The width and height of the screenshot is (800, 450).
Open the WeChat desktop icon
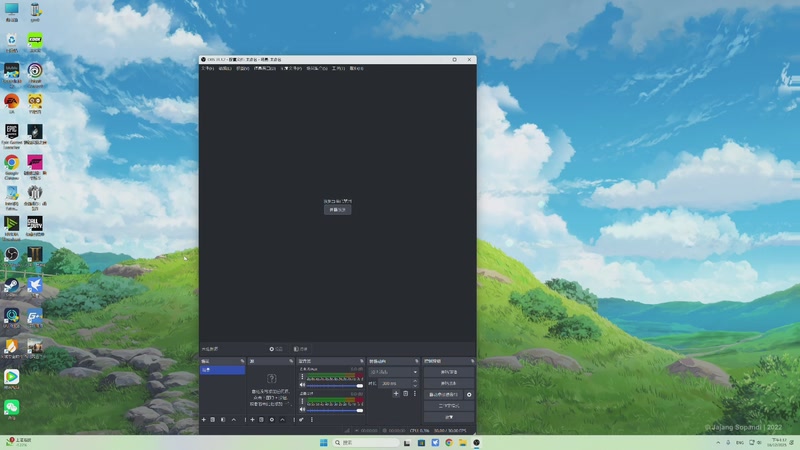click(x=11, y=410)
